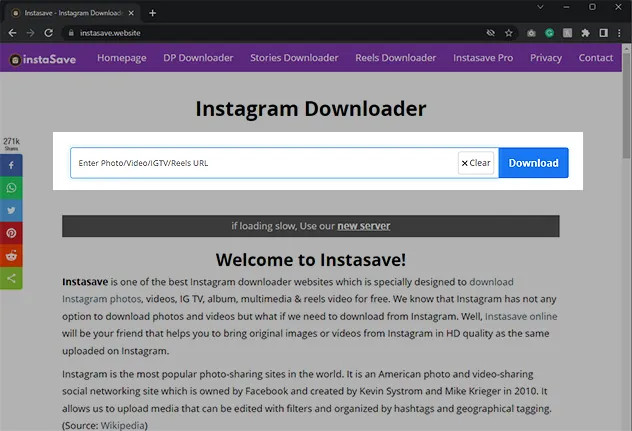This screenshot has width=632, height=431.
Task: Follow the new server link
Action: coord(364,226)
